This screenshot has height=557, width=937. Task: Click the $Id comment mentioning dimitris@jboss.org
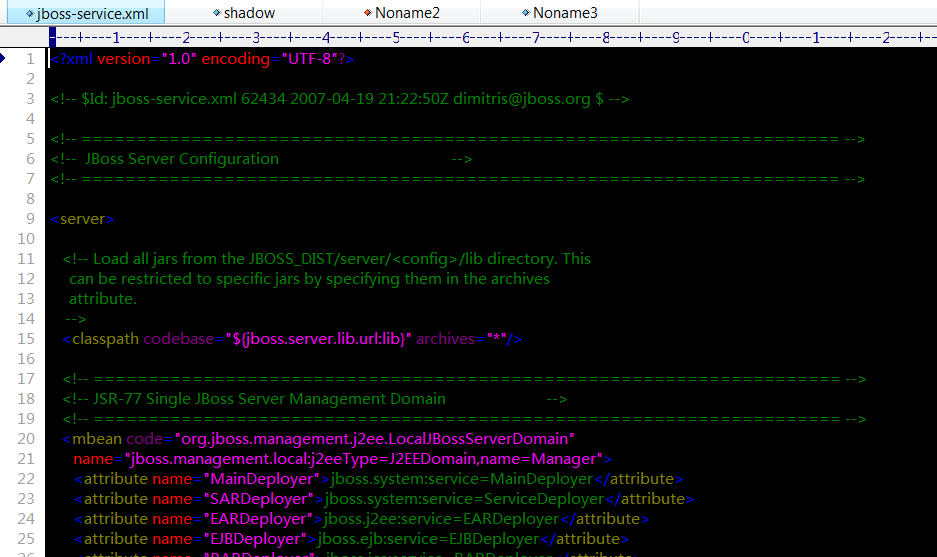tap(340, 99)
